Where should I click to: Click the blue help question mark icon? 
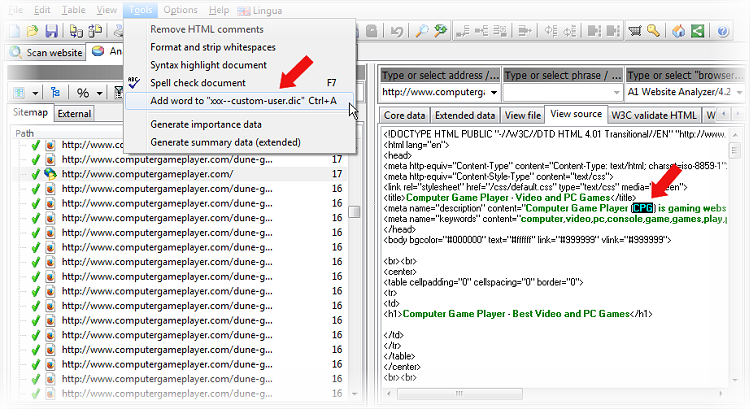pos(723,32)
